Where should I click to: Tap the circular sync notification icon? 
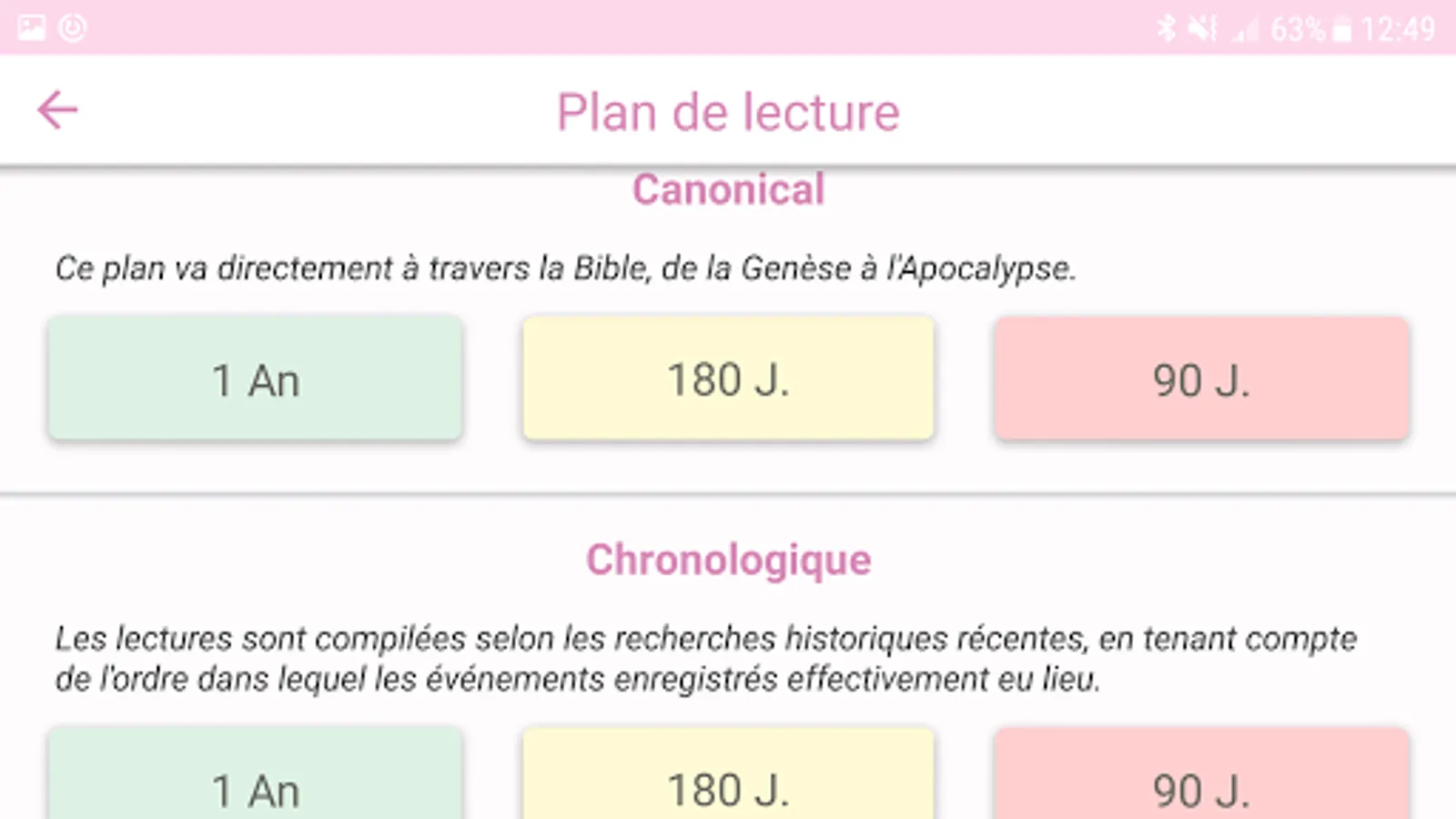[x=73, y=28]
